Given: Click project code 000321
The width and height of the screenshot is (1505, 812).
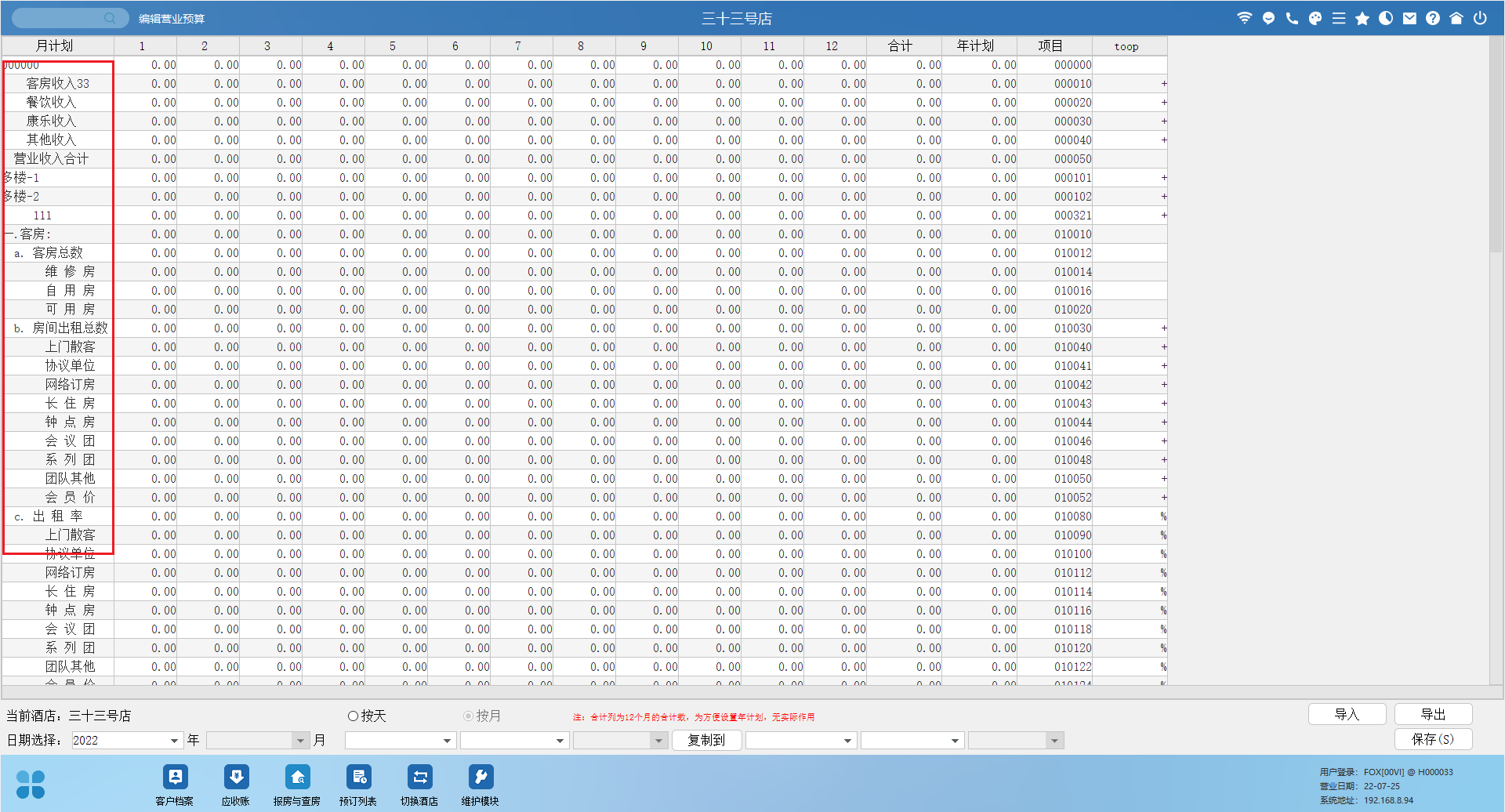Looking at the screenshot, I should coord(1072,216).
